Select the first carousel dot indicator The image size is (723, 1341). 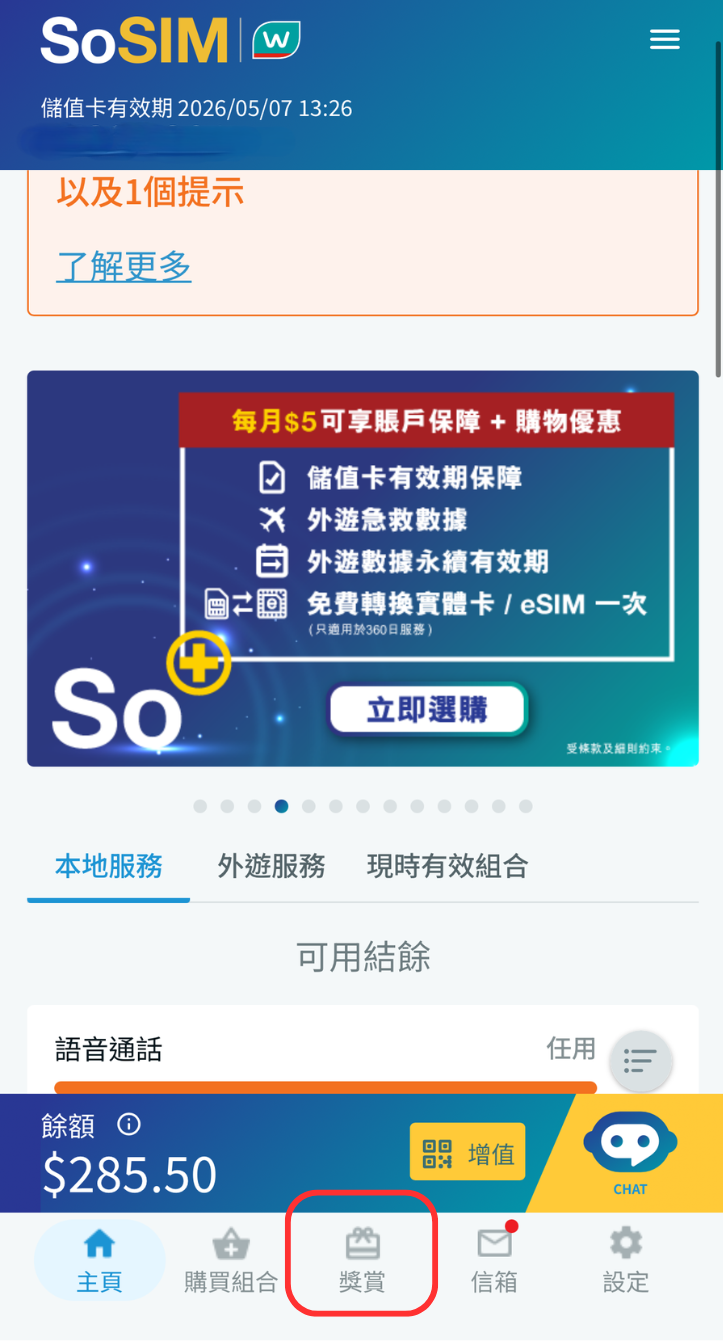[200, 806]
